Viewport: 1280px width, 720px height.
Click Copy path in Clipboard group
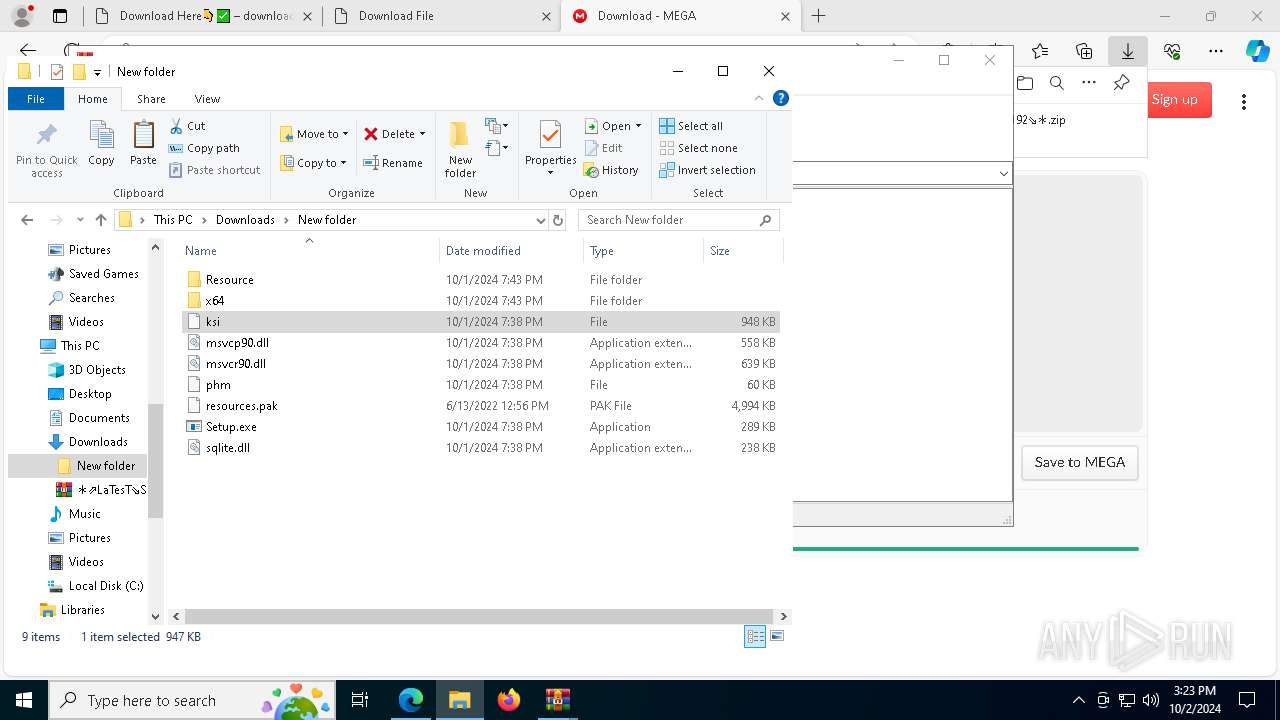[x=204, y=148]
